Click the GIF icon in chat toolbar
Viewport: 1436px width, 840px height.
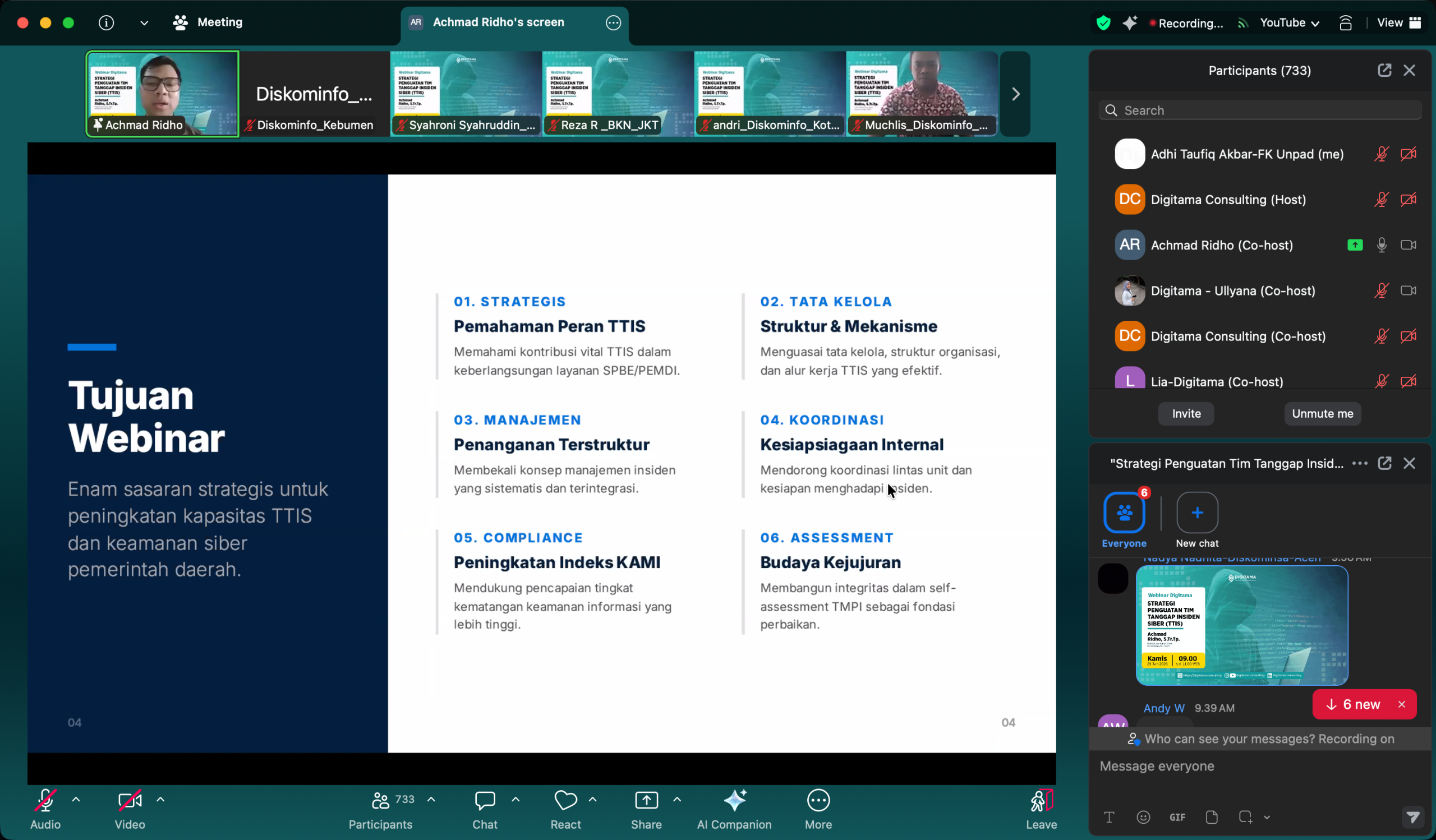point(1177,817)
